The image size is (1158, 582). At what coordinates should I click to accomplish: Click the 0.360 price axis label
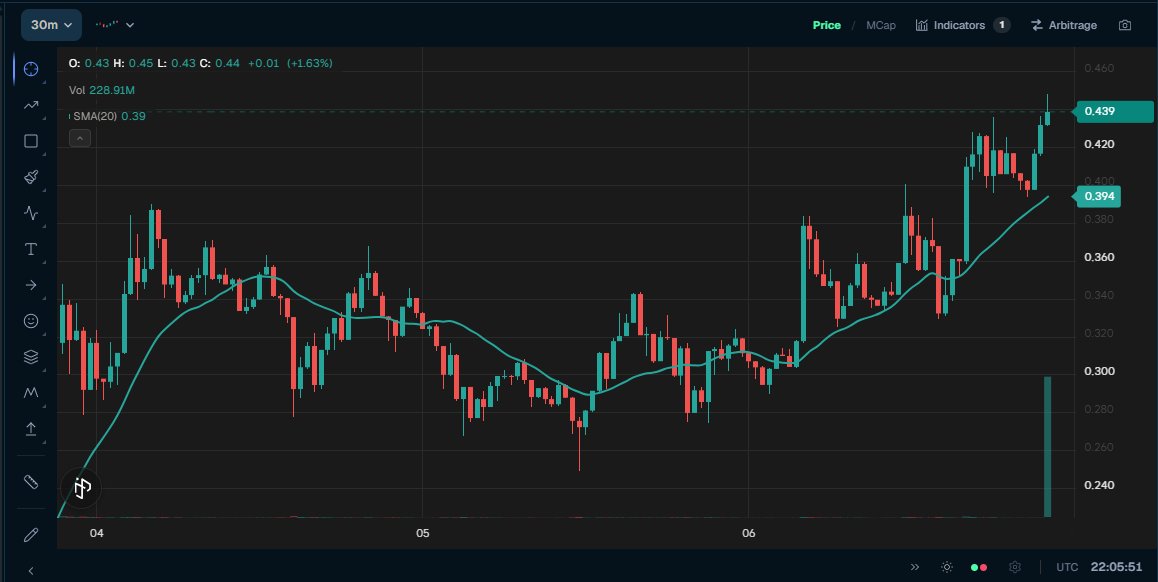1099,258
